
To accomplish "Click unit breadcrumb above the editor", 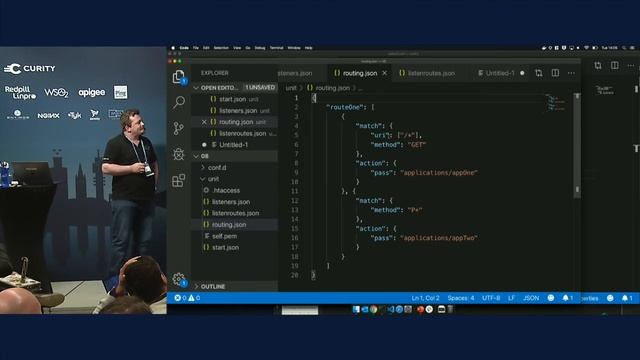I will point(291,88).
